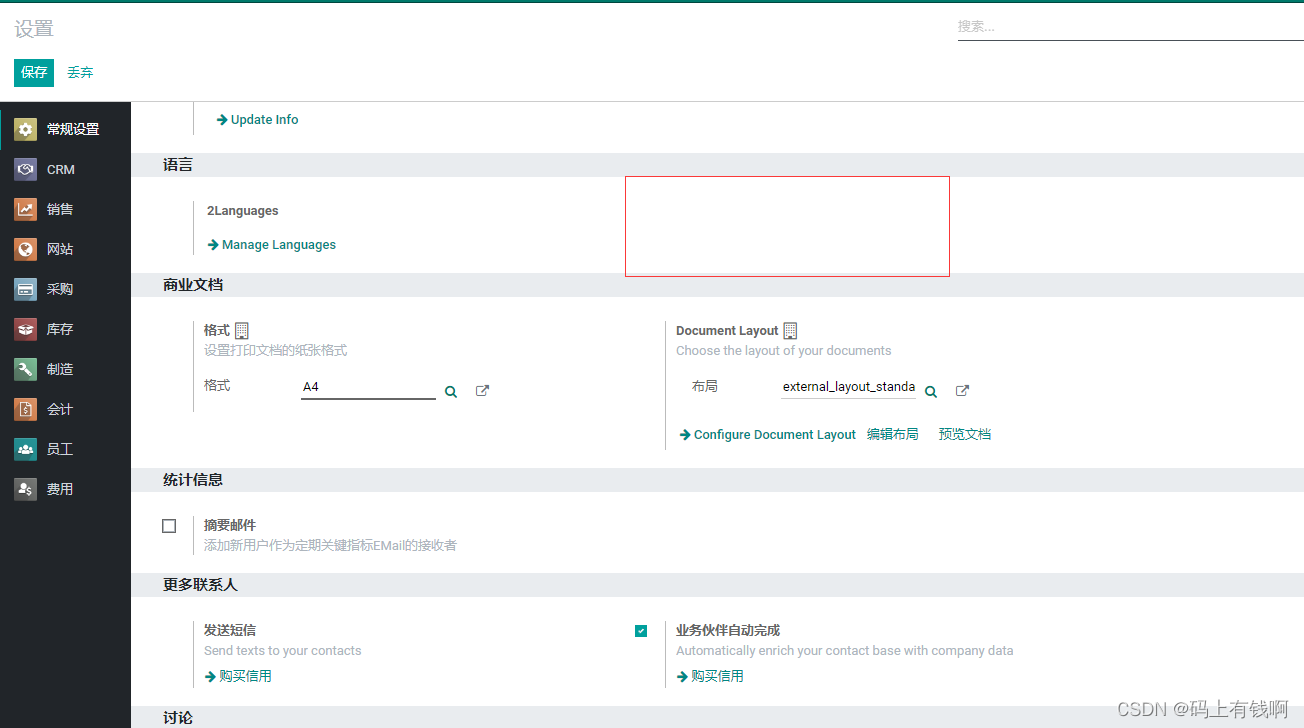Screen dimensions: 1304x728
Task: Click the 员工 employees sidebar icon
Action: point(24,448)
